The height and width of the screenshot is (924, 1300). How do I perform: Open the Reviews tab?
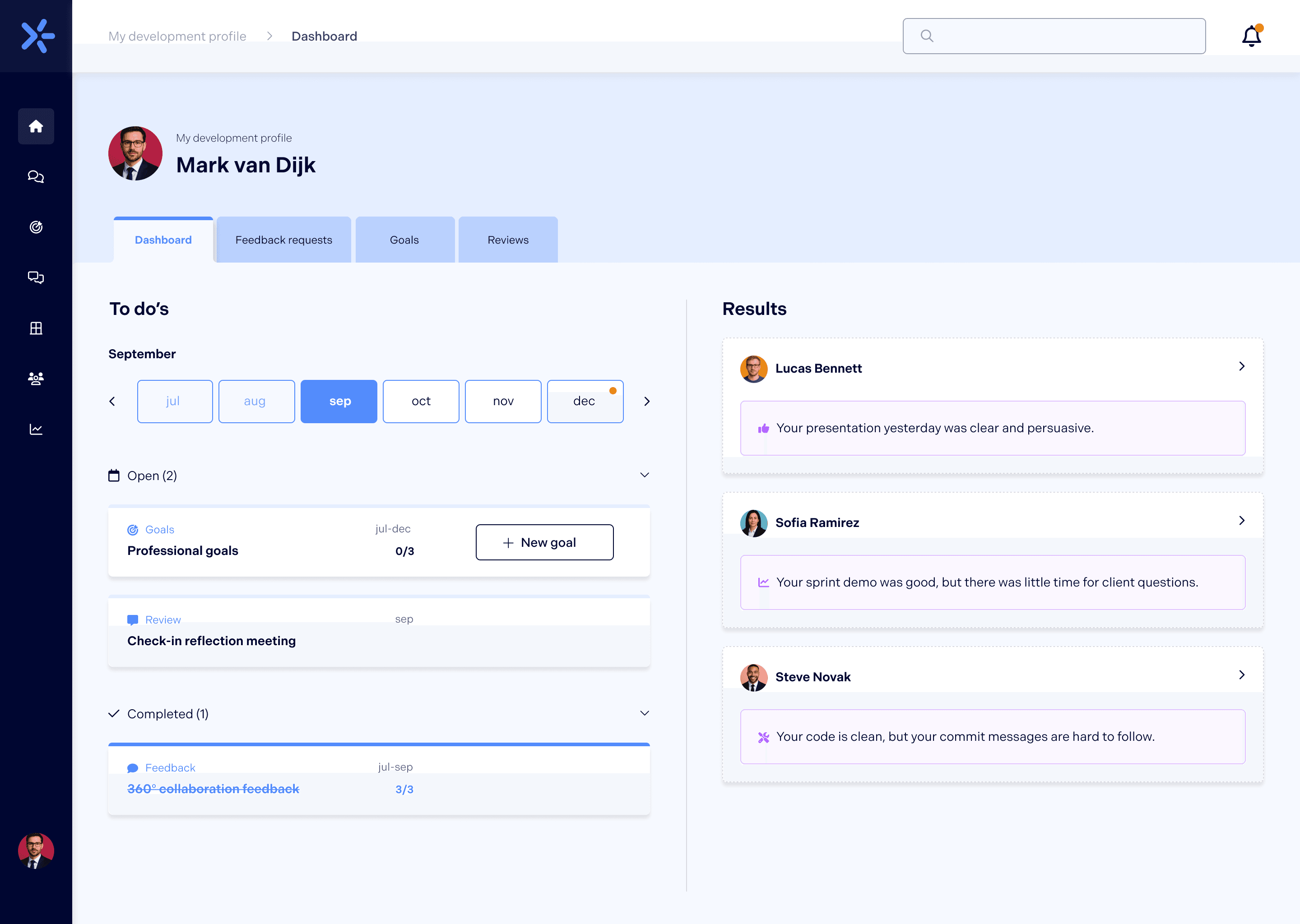[x=507, y=240]
